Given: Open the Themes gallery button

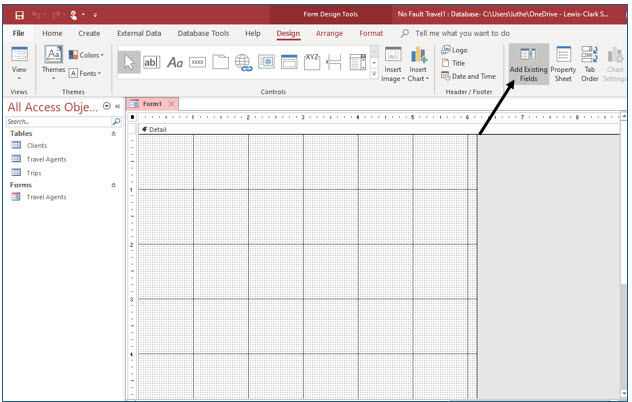Looking at the screenshot, I should pos(53,62).
